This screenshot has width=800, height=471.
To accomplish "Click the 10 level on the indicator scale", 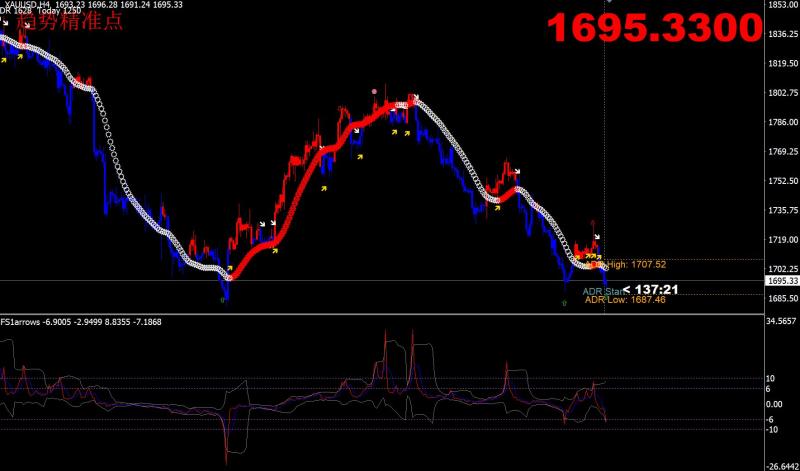I will click(x=771, y=378).
